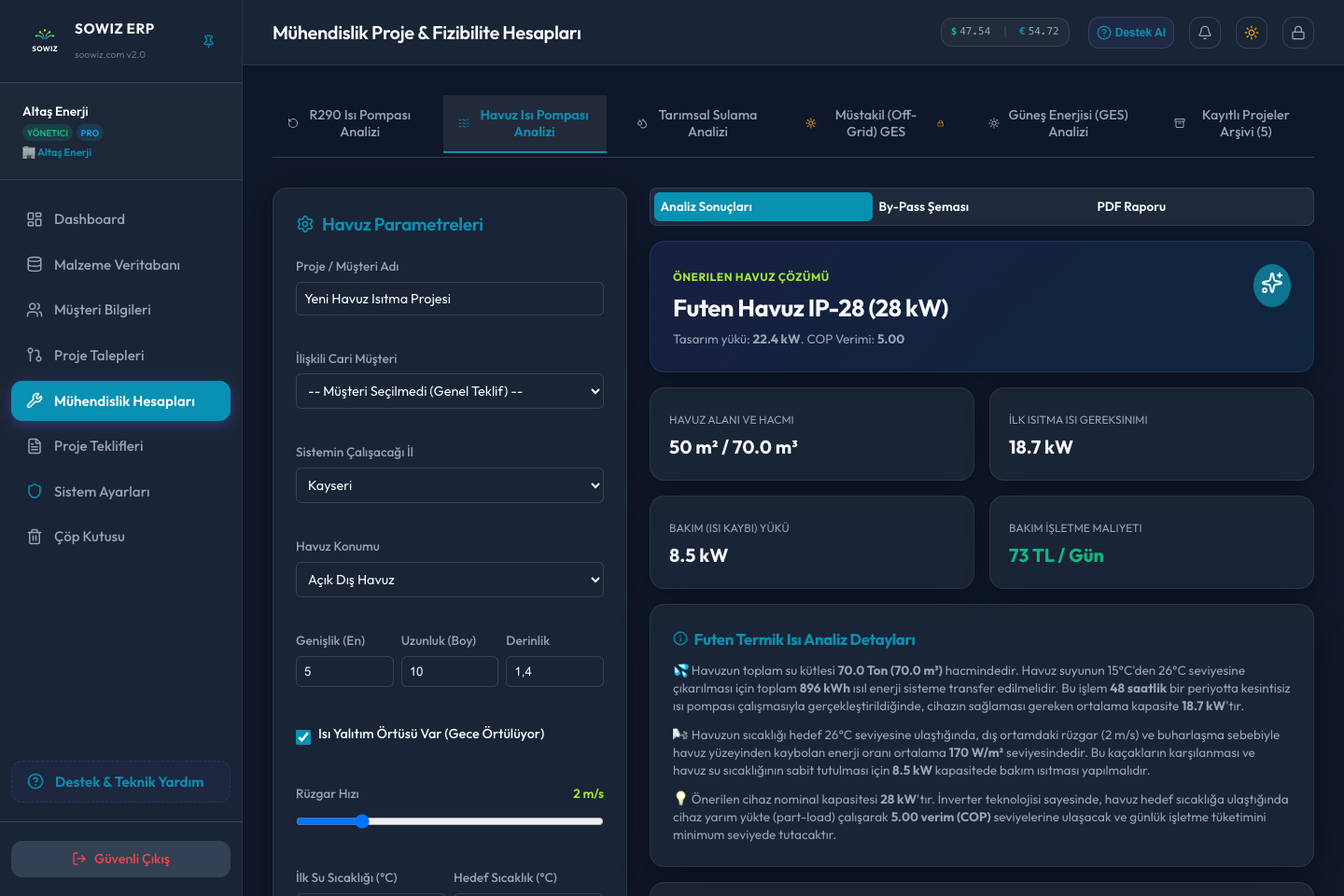Click the archive icon of Kayıtlı Projeler Arşivi

(1180, 123)
